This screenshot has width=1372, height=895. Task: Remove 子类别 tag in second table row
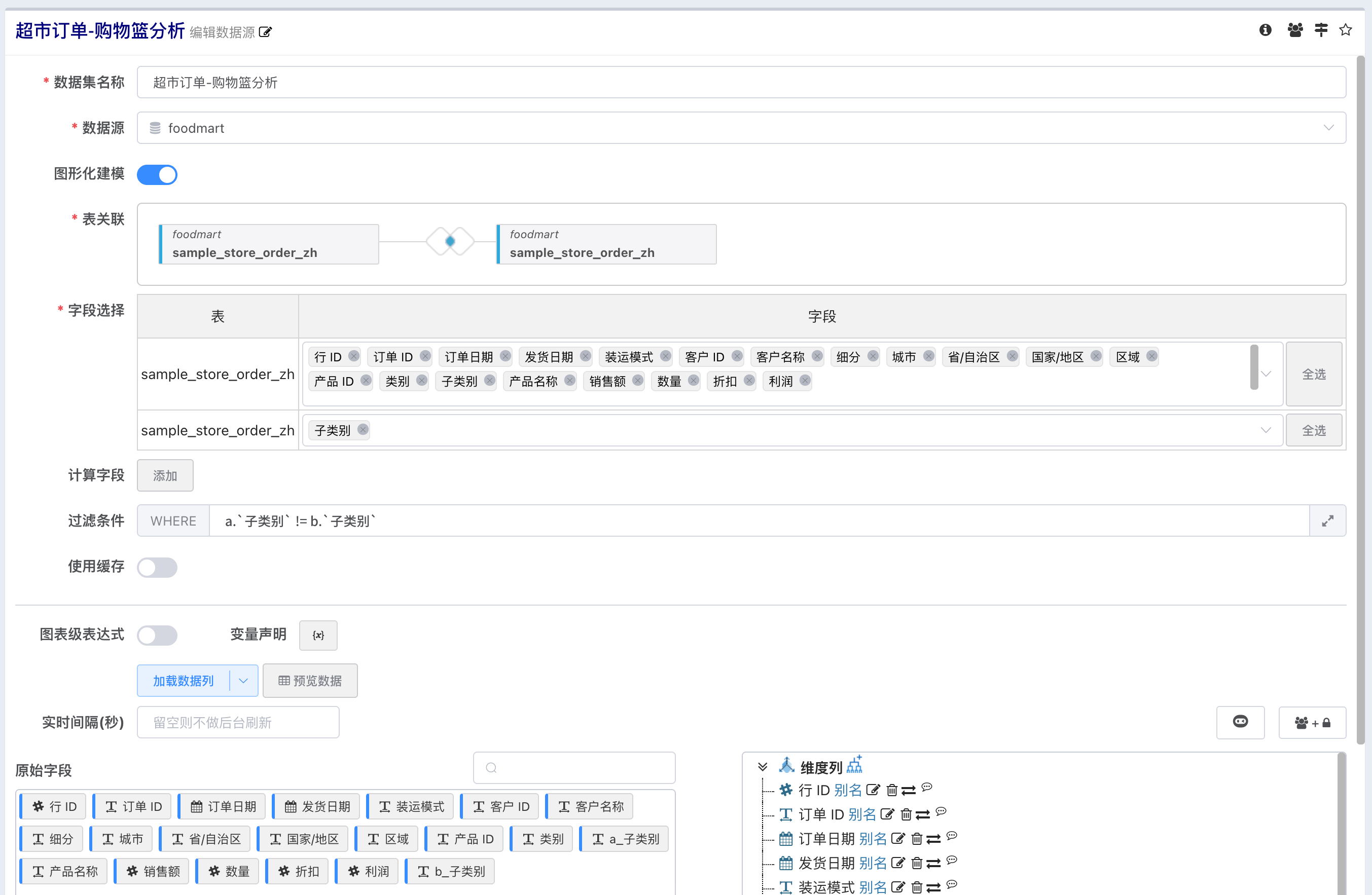[x=363, y=429]
